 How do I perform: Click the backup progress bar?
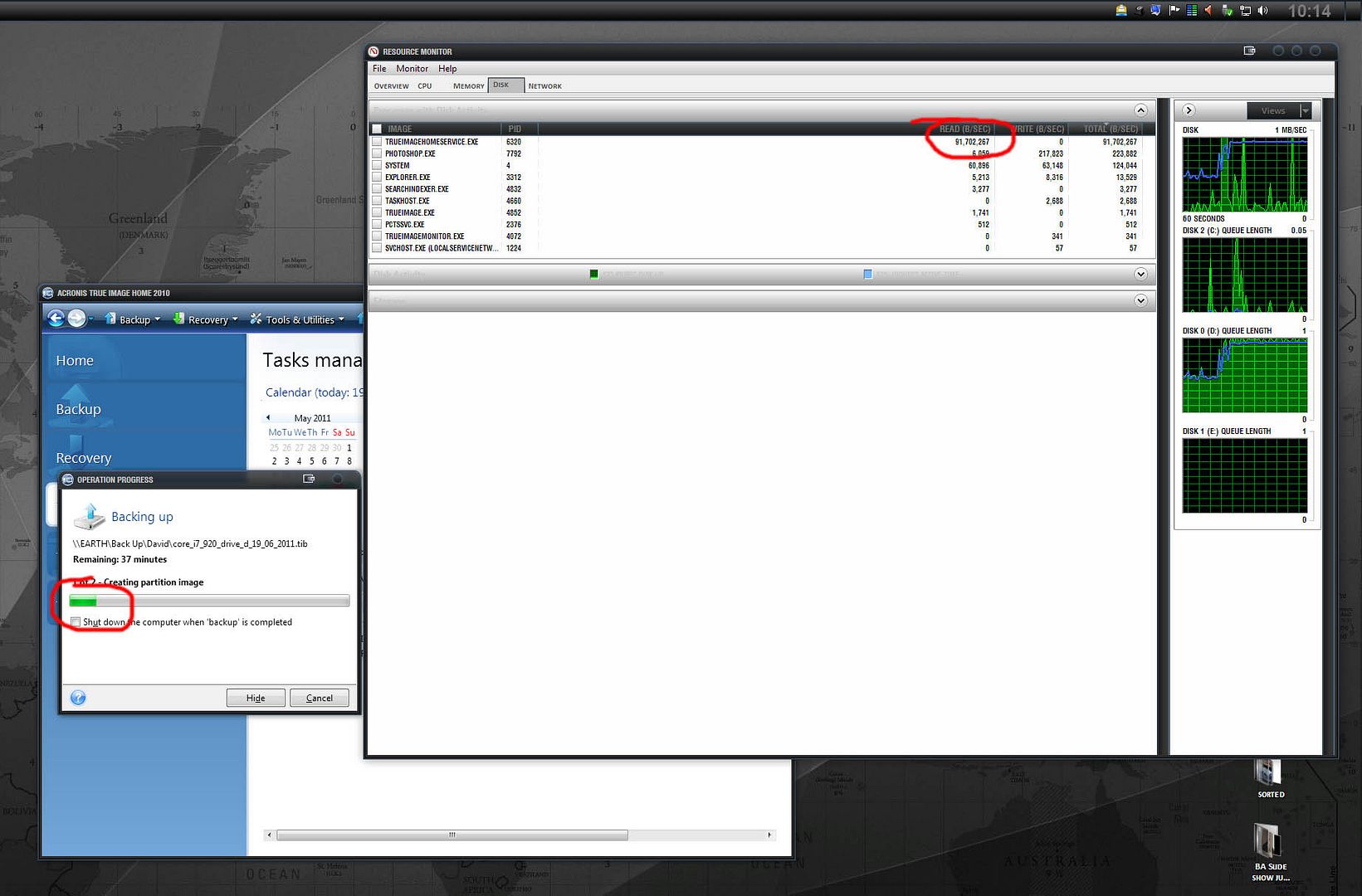209,601
